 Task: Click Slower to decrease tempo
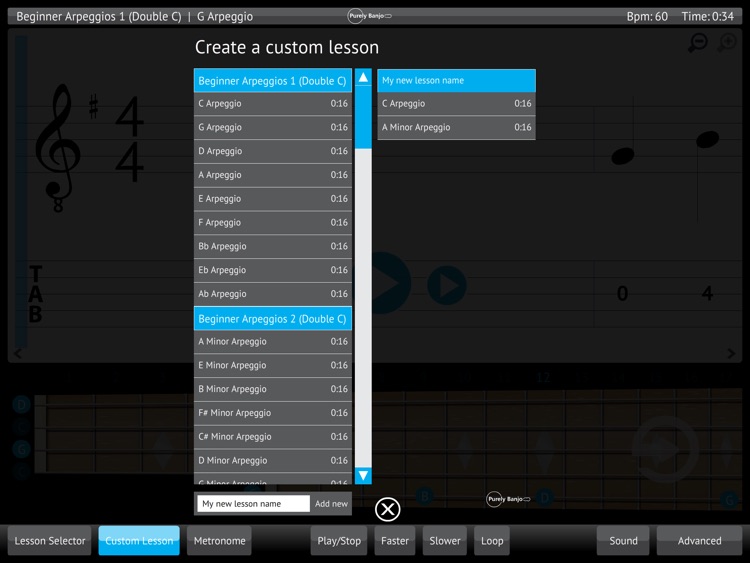(x=445, y=541)
